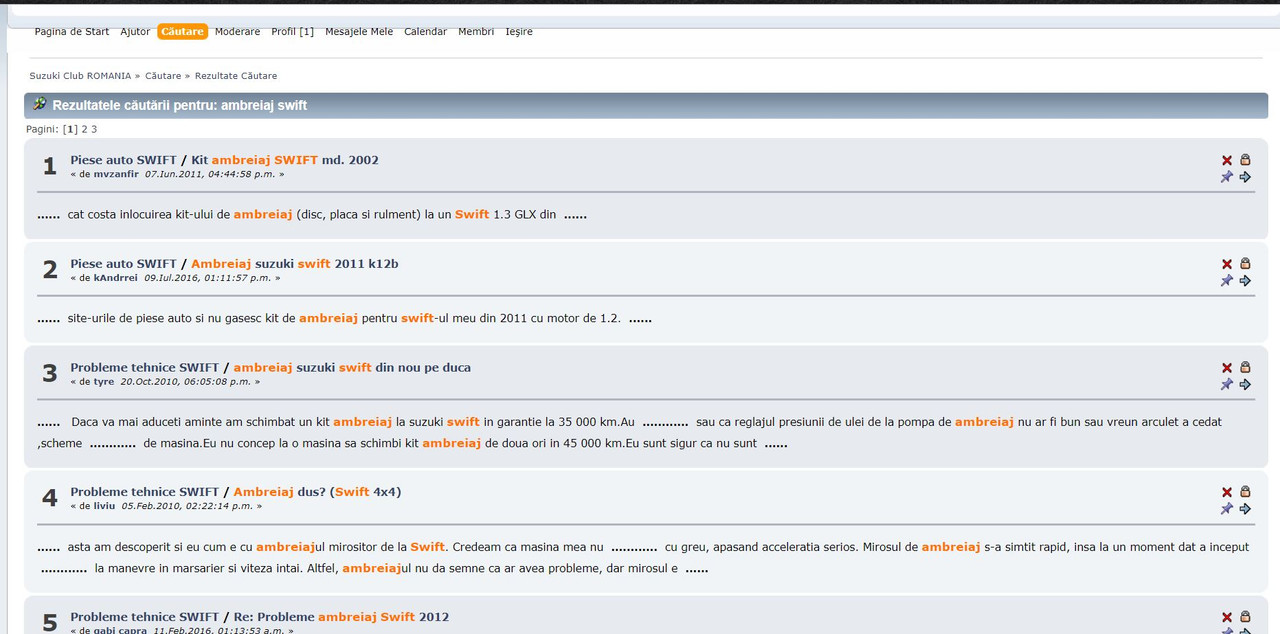
Task: Open topic Ambreiaj dus? (Swift 4x4)
Action: 317,492
